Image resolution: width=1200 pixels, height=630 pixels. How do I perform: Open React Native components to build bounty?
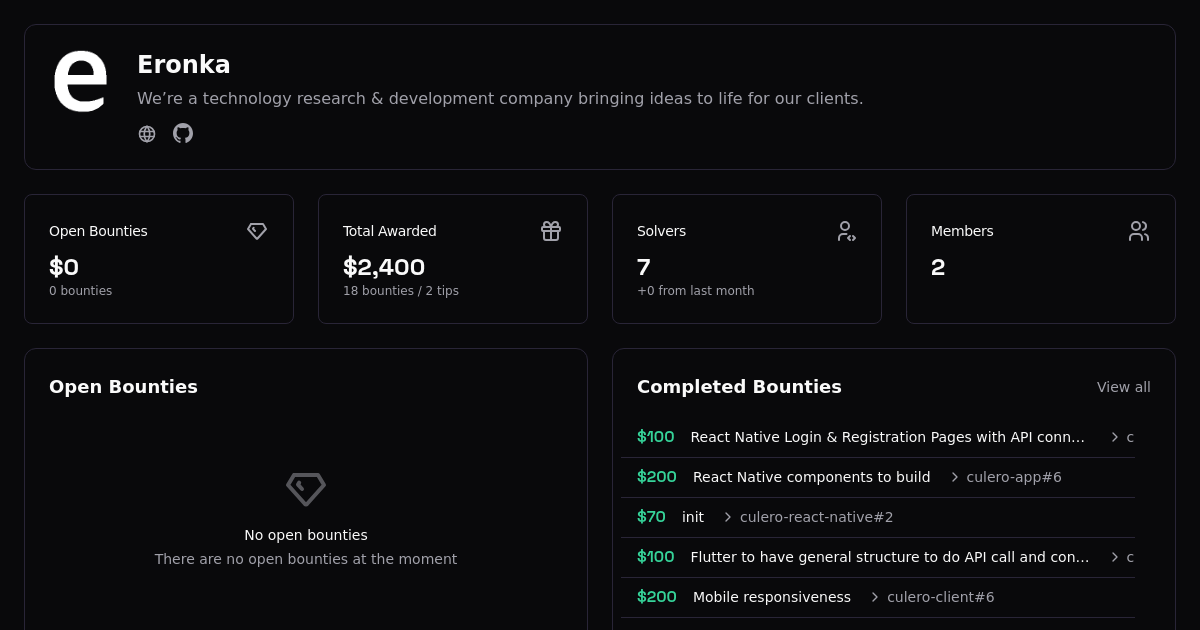point(811,477)
